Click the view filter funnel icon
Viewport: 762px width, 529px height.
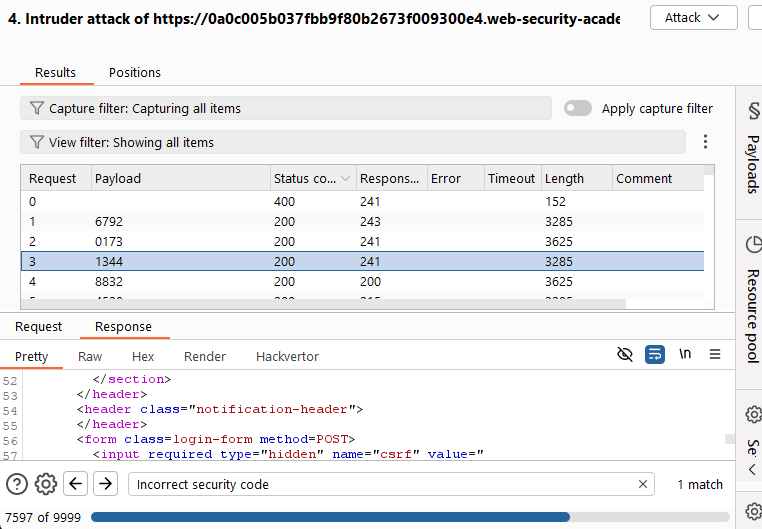[x=36, y=142]
